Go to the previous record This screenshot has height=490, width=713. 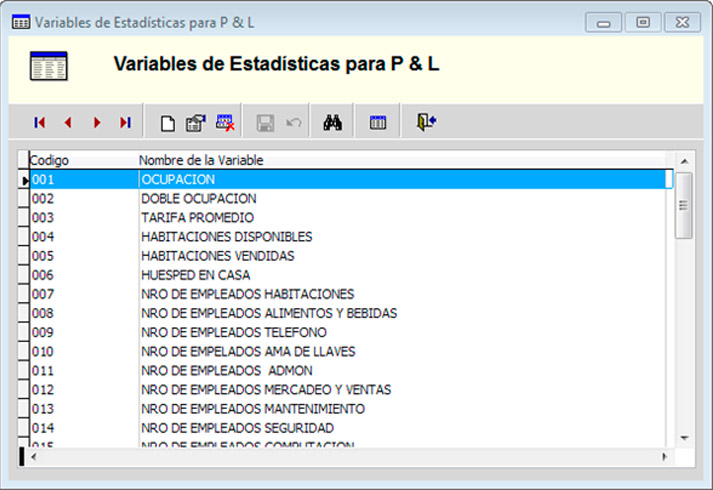[68, 122]
